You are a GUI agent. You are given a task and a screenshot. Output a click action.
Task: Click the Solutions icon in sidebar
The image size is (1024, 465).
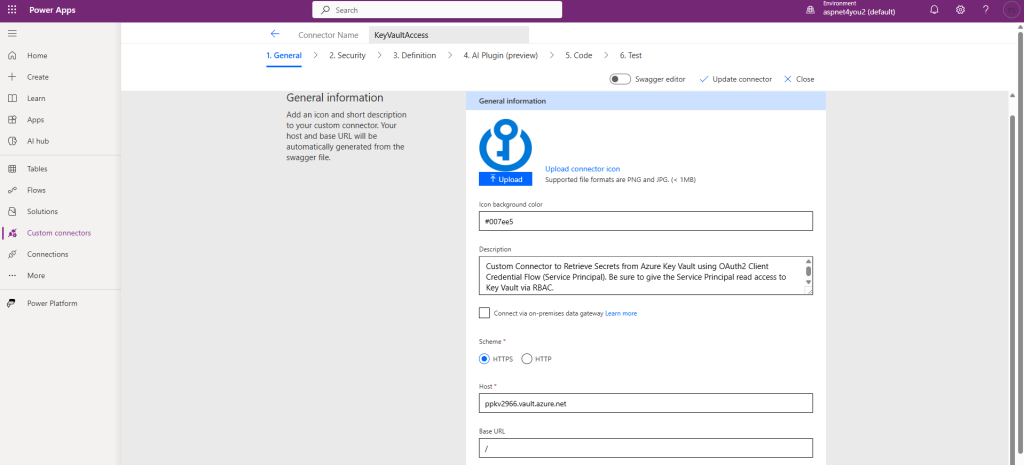[12, 212]
